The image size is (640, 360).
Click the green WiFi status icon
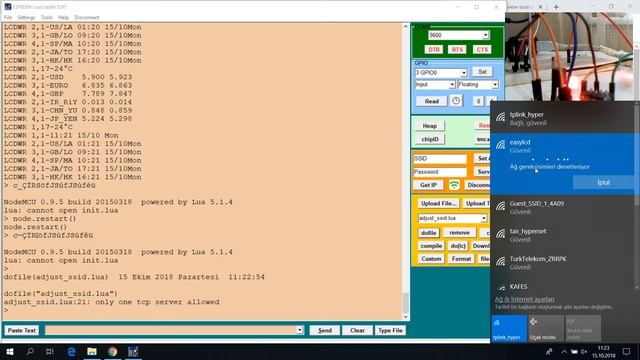pyautogui.click(x=454, y=185)
